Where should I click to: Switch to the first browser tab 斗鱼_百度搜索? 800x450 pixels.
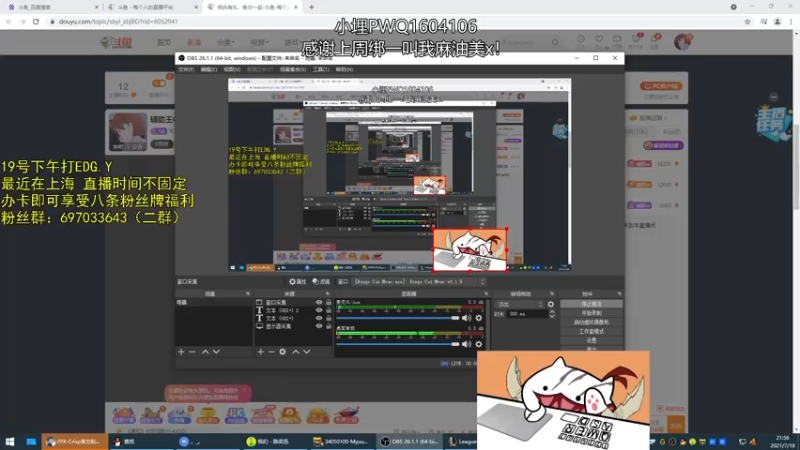[51, 7]
